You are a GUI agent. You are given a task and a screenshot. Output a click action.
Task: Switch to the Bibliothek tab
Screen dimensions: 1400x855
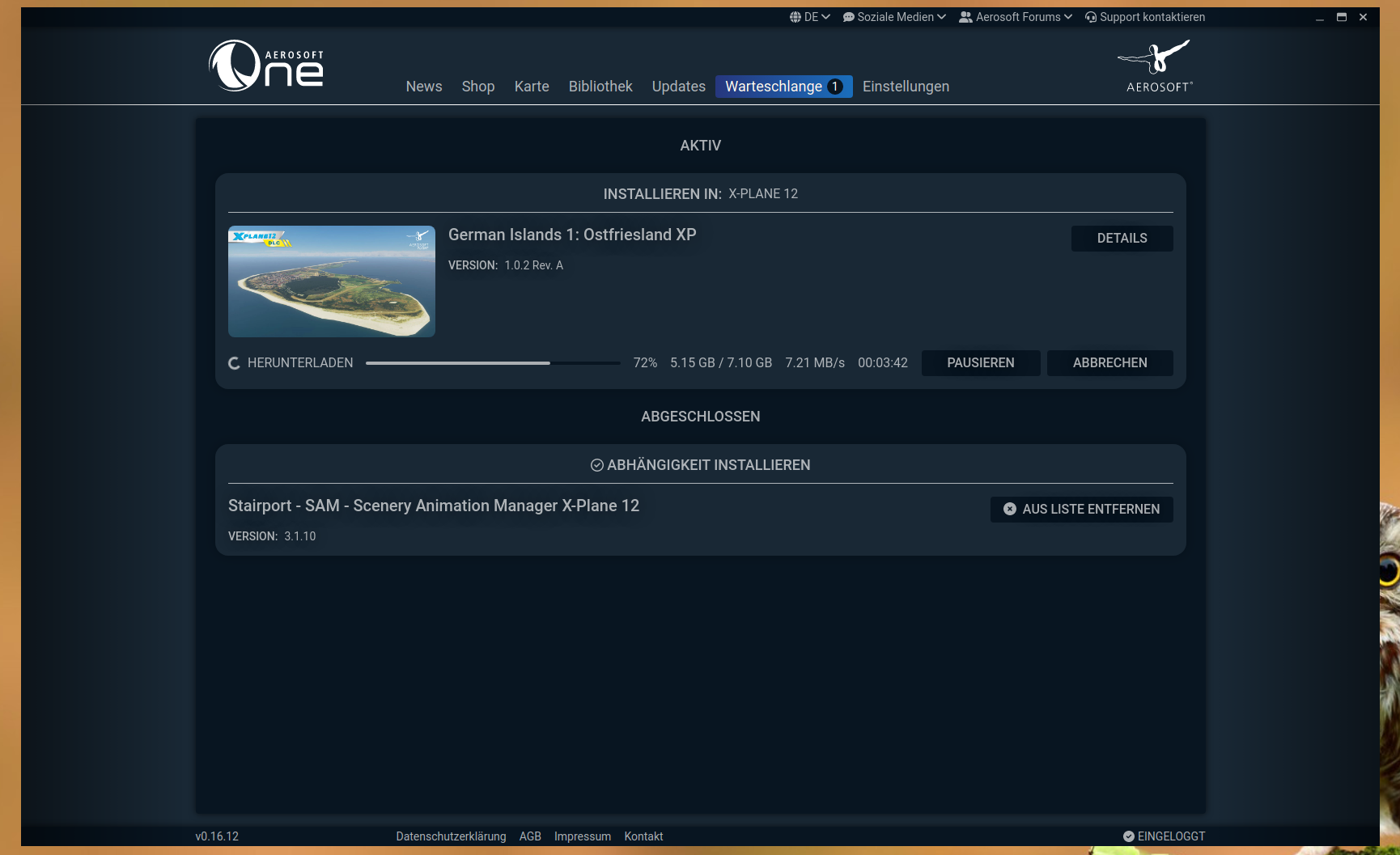pos(600,87)
